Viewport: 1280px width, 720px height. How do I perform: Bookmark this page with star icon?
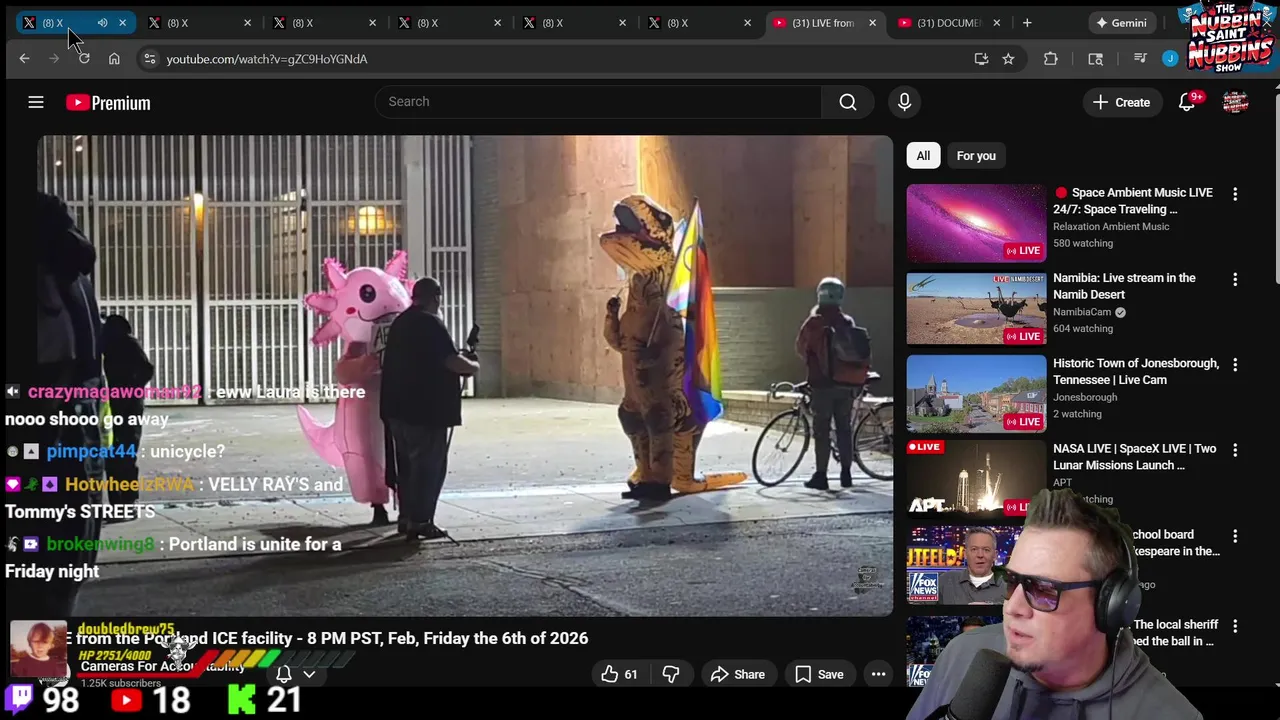tap(1008, 59)
